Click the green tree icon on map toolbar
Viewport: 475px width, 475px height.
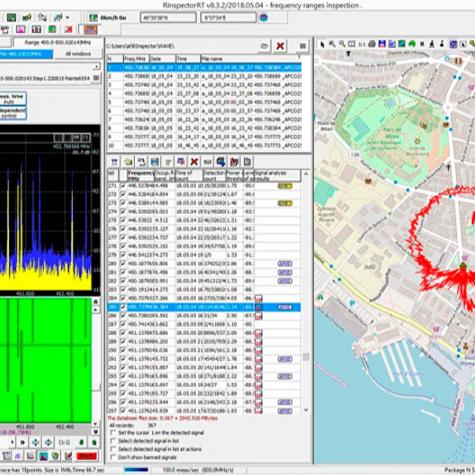tap(412, 44)
